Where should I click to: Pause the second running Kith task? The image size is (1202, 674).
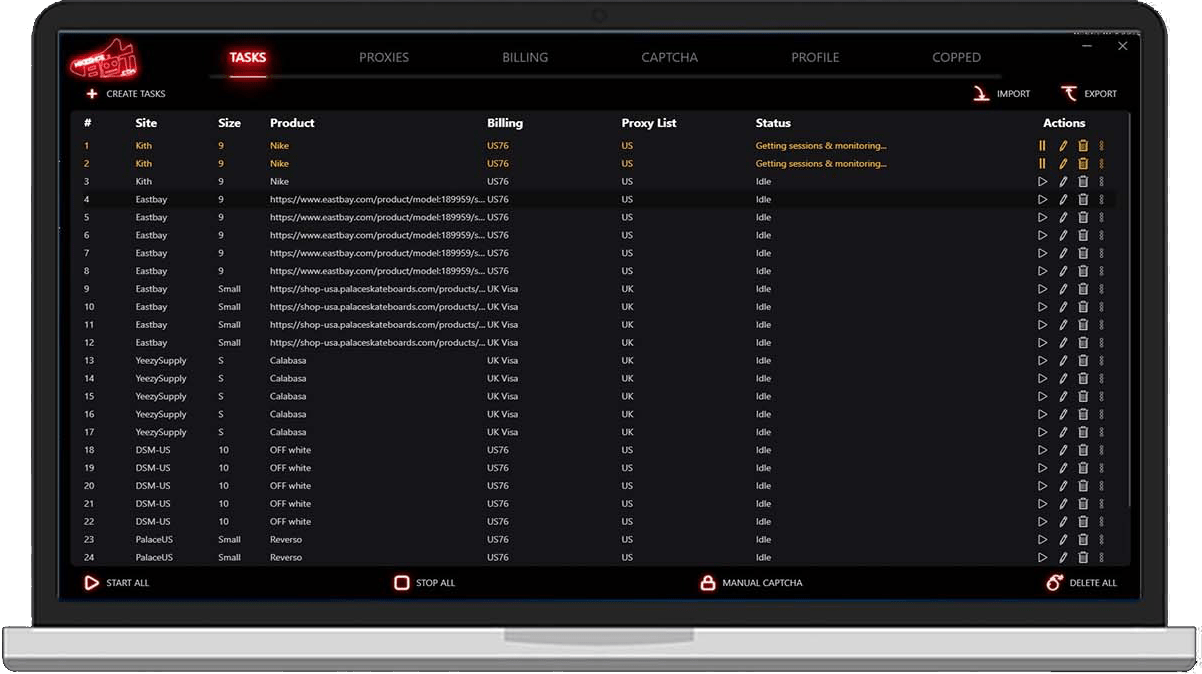click(1042, 163)
